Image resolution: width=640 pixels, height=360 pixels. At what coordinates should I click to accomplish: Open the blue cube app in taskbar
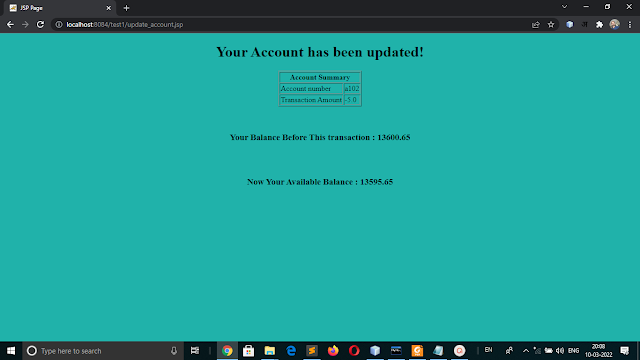(x=375, y=351)
